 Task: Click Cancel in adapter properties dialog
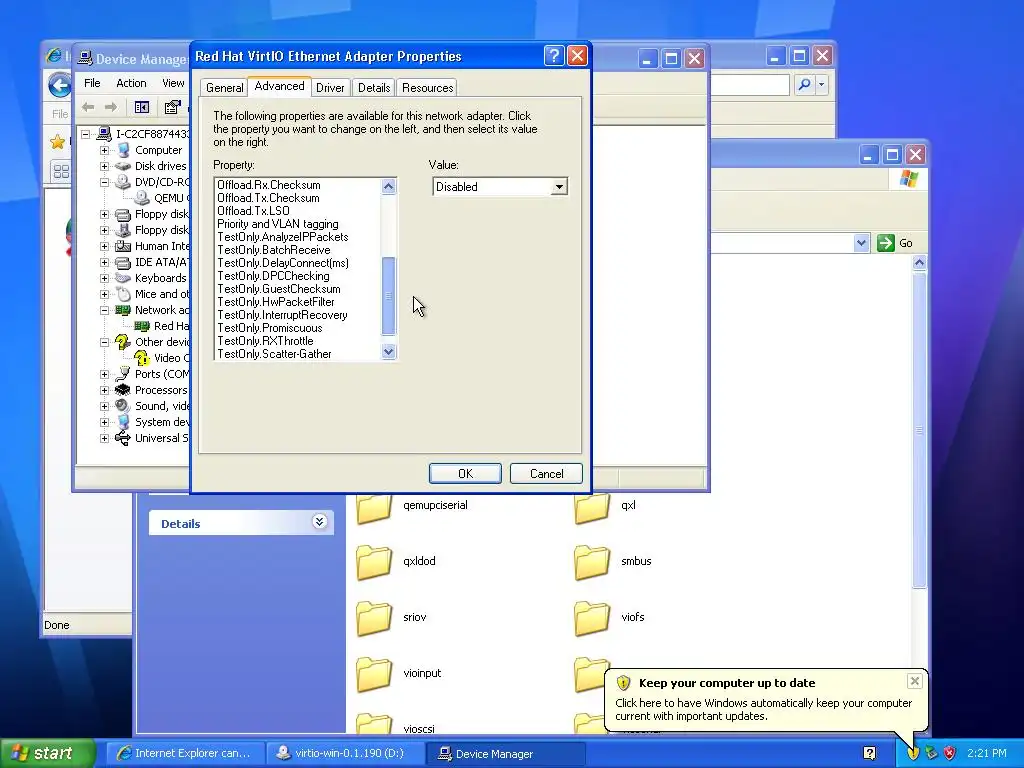pyautogui.click(x=546, y=473)
